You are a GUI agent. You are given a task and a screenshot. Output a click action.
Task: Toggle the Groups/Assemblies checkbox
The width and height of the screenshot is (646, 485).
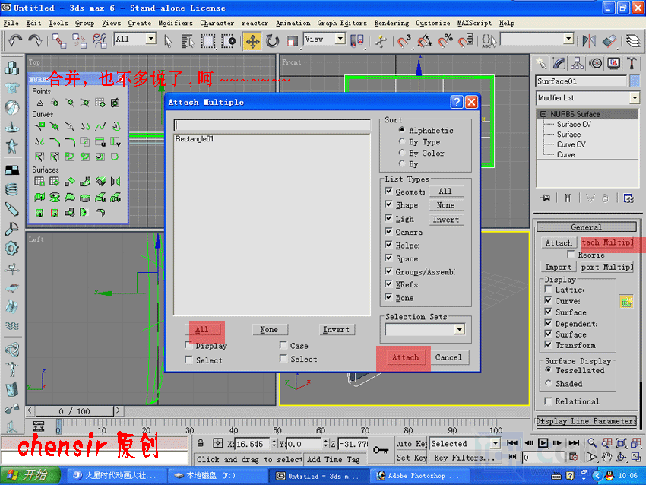pyautogui.click(x=389, y=271)
